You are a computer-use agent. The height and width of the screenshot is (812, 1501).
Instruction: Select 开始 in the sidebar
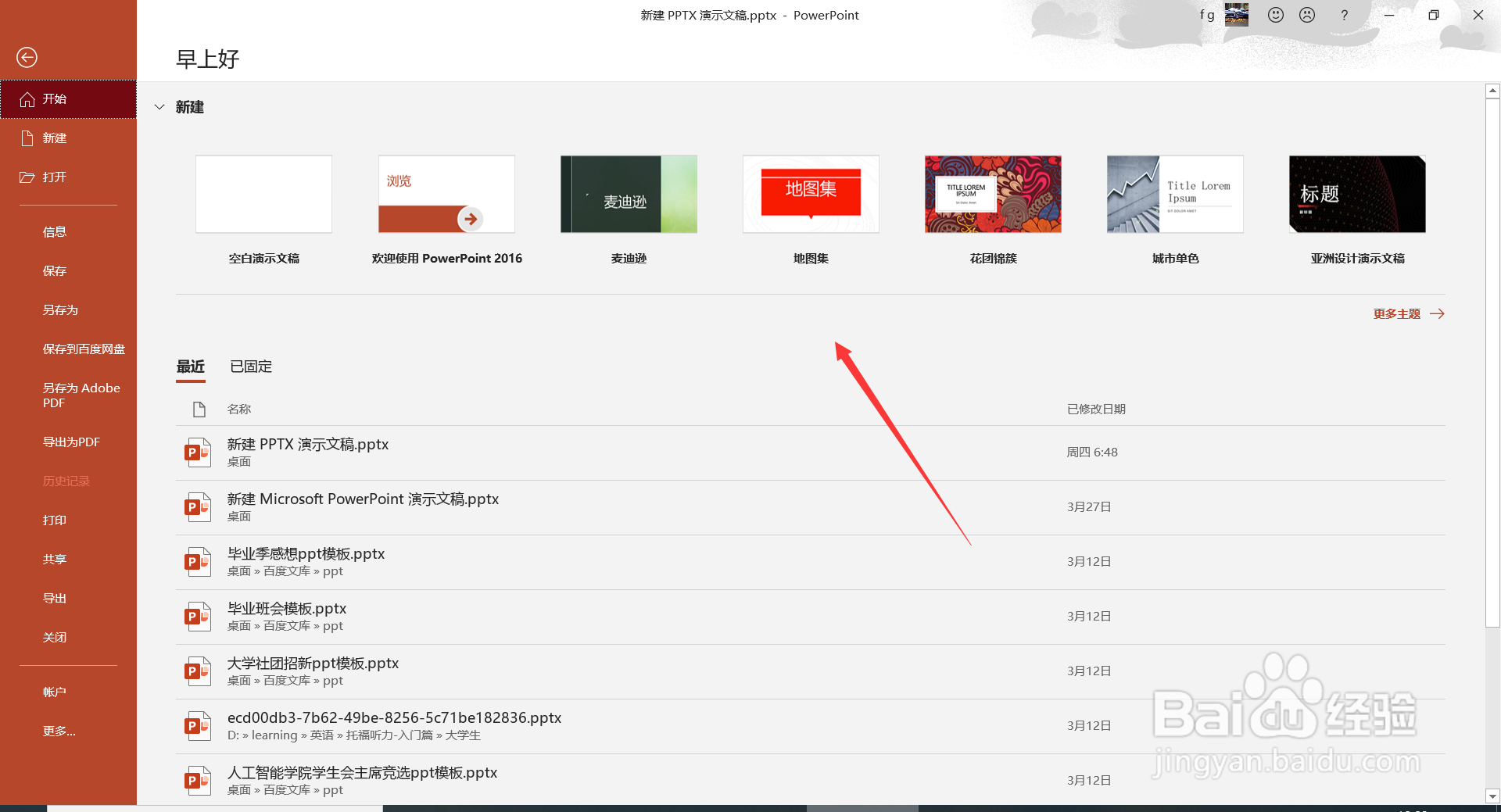coord(54,99)
